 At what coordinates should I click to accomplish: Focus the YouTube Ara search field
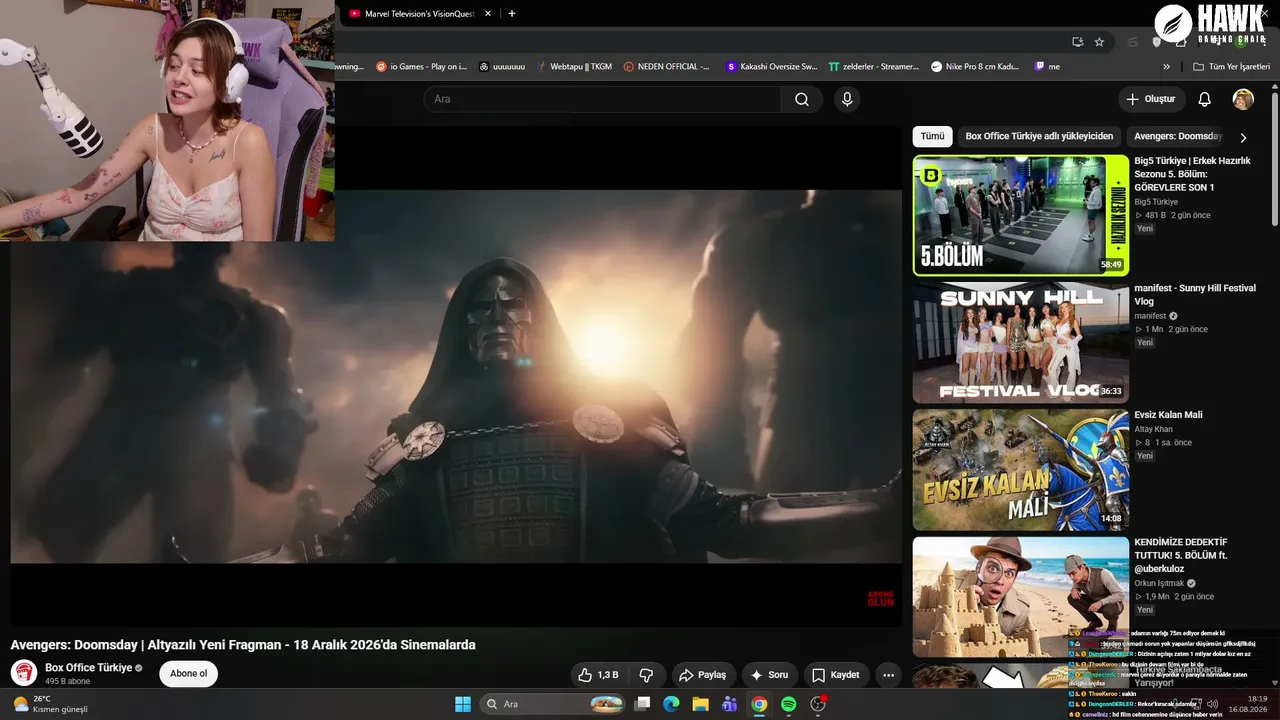click(x=602, y=99)
